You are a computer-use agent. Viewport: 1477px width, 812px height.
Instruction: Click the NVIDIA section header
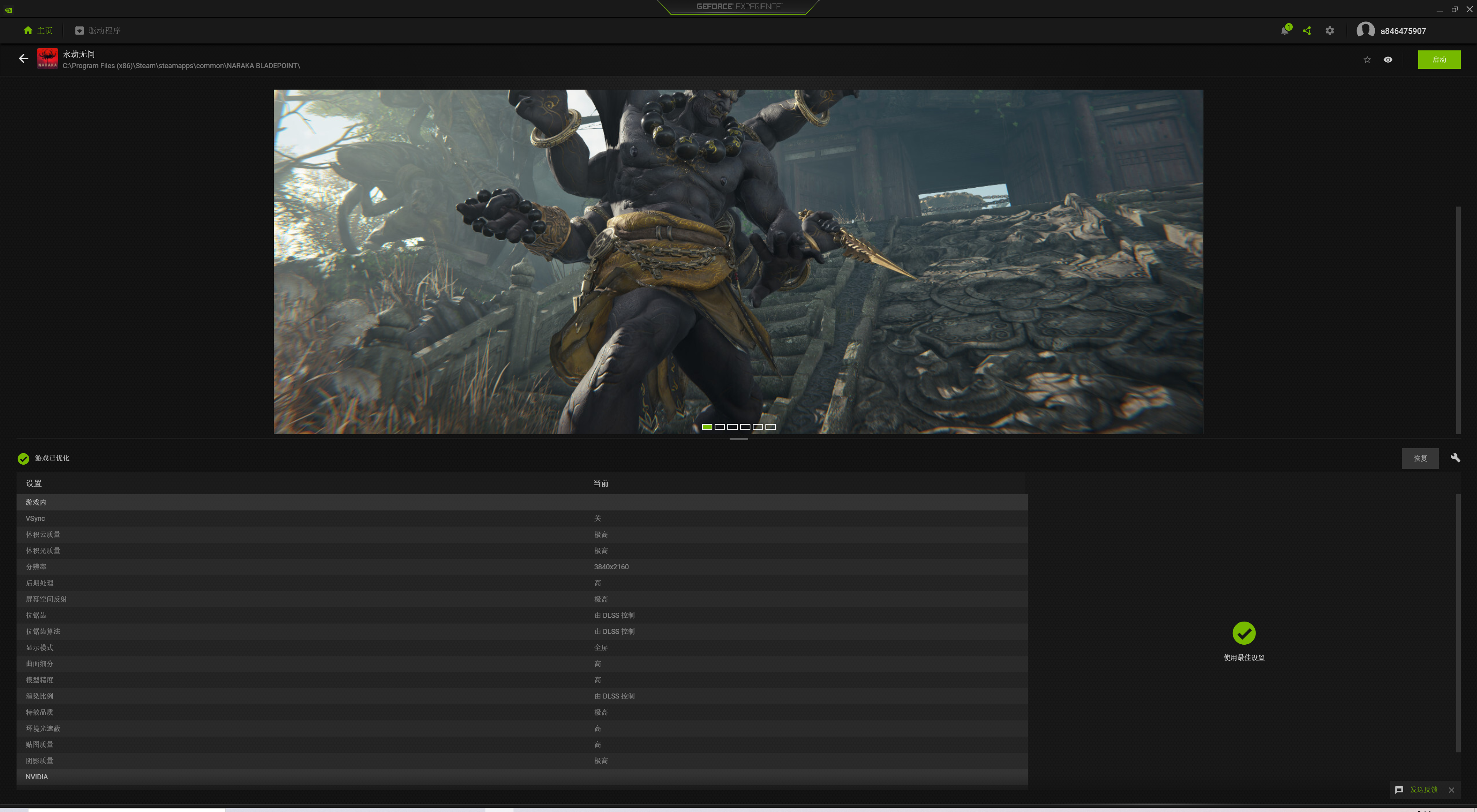522,777
